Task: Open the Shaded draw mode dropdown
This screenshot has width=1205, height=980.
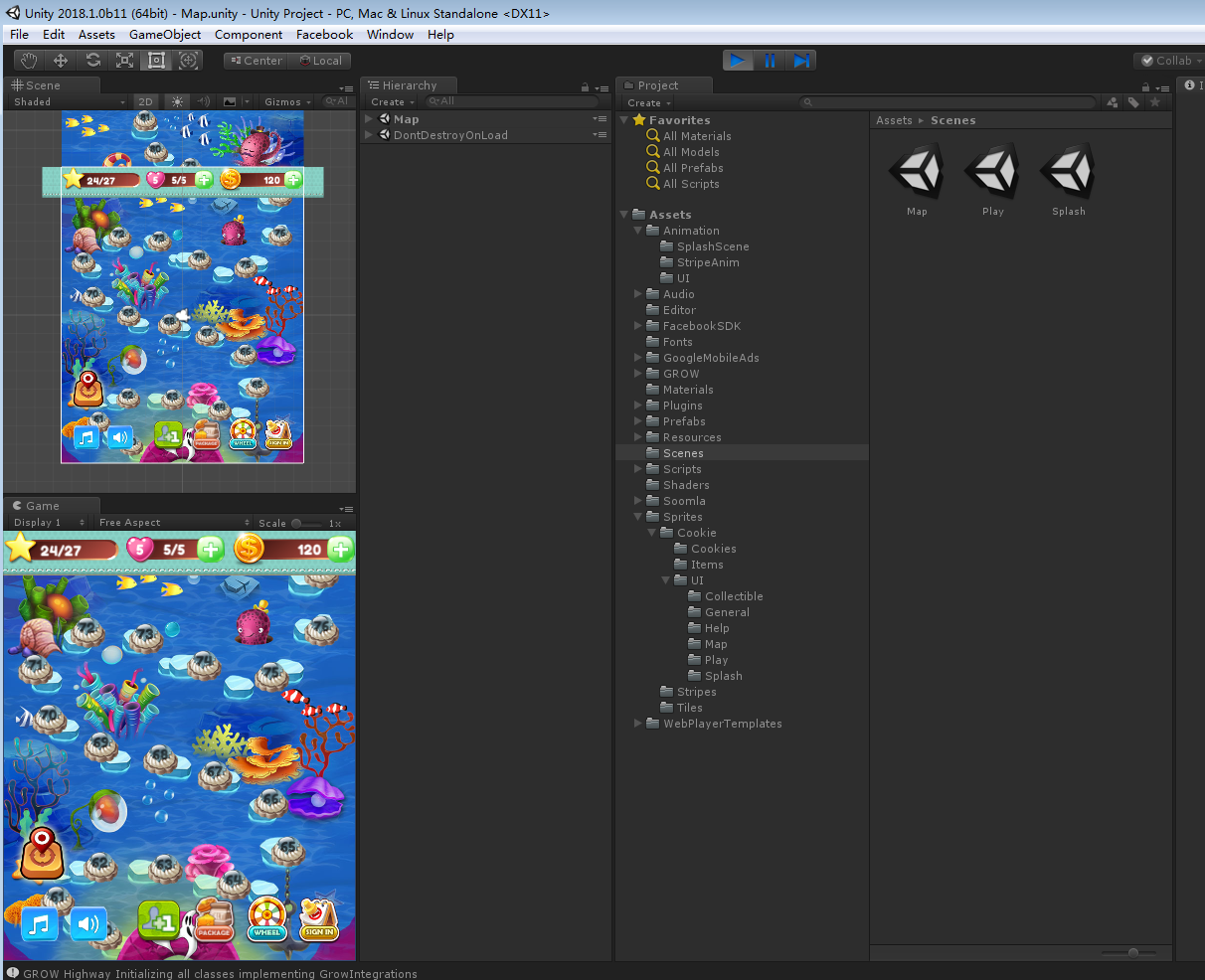Action: [x=69, y=101]
